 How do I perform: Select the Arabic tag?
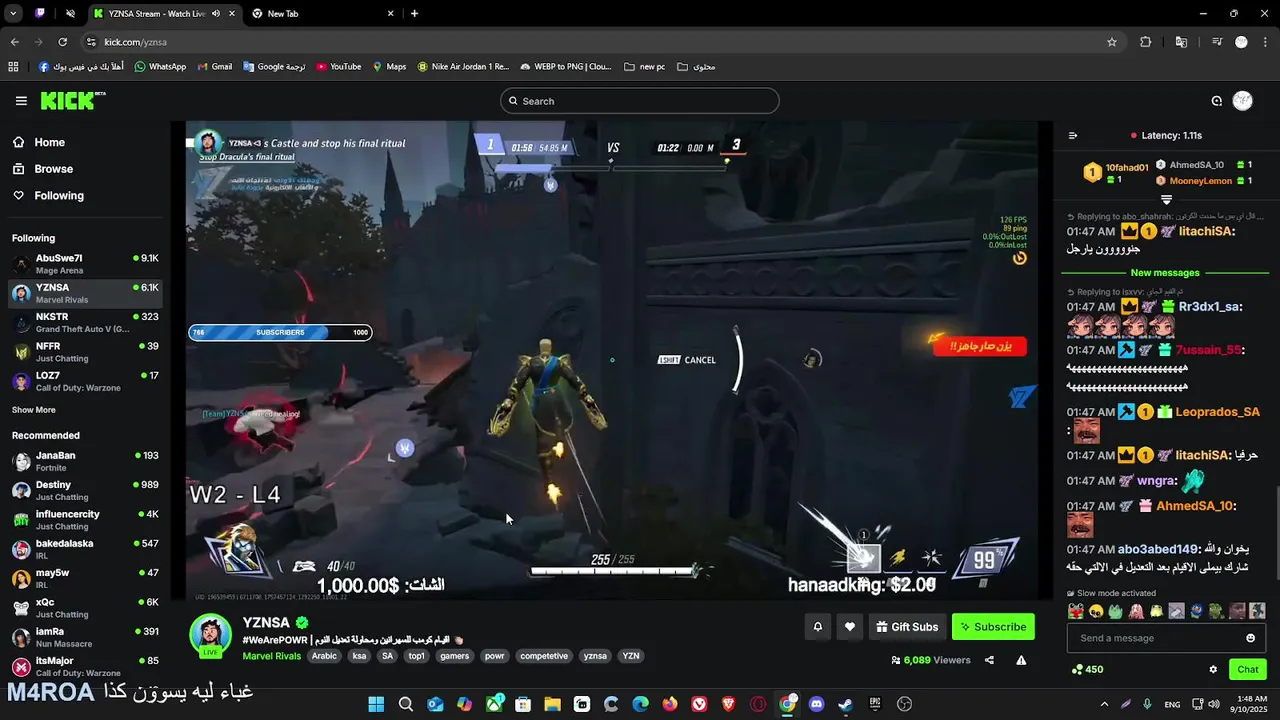point(324,656)
